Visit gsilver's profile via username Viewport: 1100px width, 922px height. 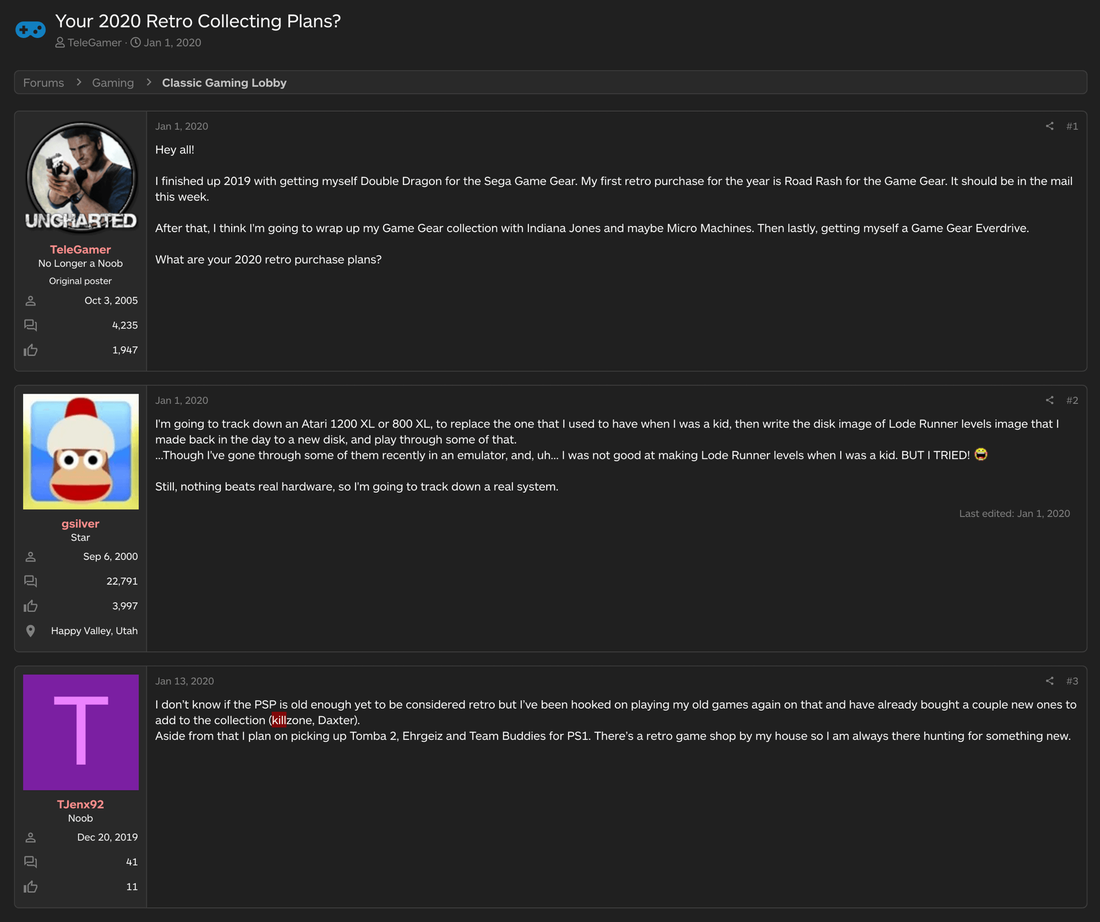click(80, 524)
